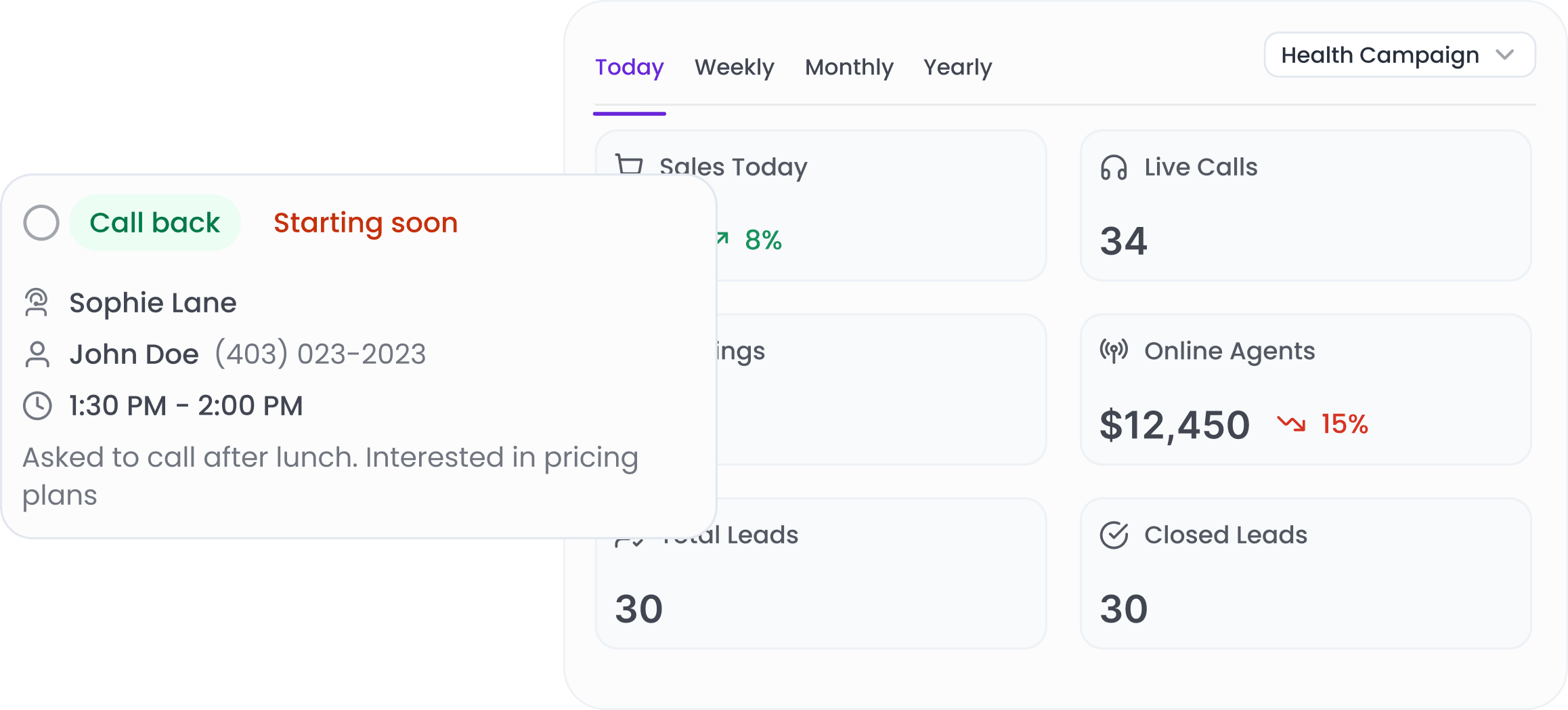Screen dimensions: 1568x710
Task: Open the Yearly statistics view
Action: point(958,67)
